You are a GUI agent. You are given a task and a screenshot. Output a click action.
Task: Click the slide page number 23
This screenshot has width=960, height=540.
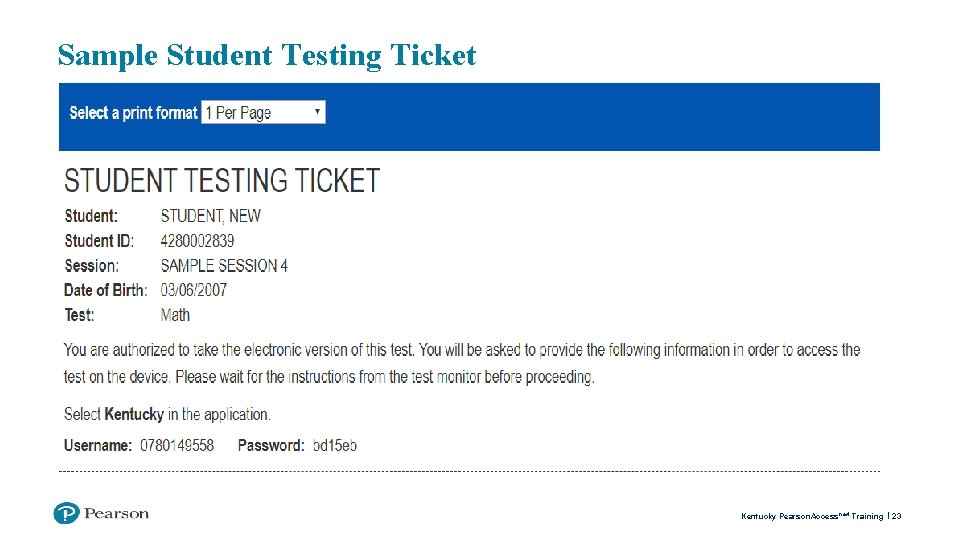point(897,517)
